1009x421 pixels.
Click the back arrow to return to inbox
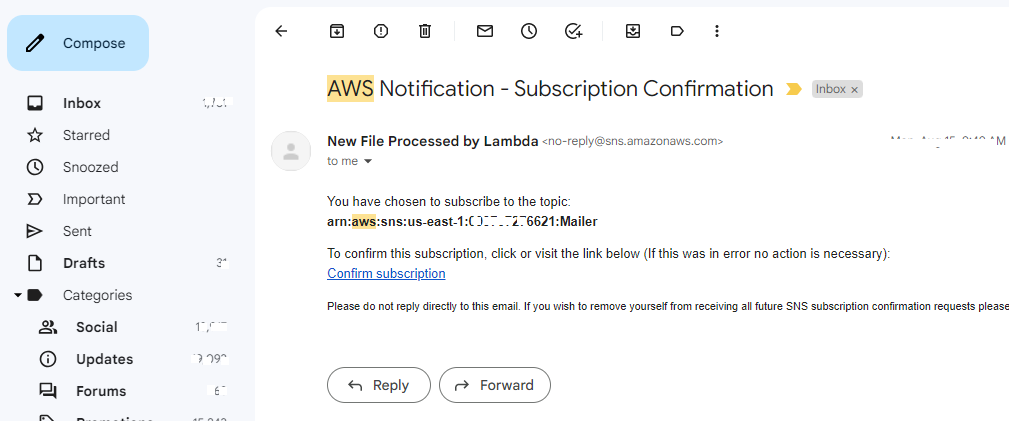tap(281, 31)
